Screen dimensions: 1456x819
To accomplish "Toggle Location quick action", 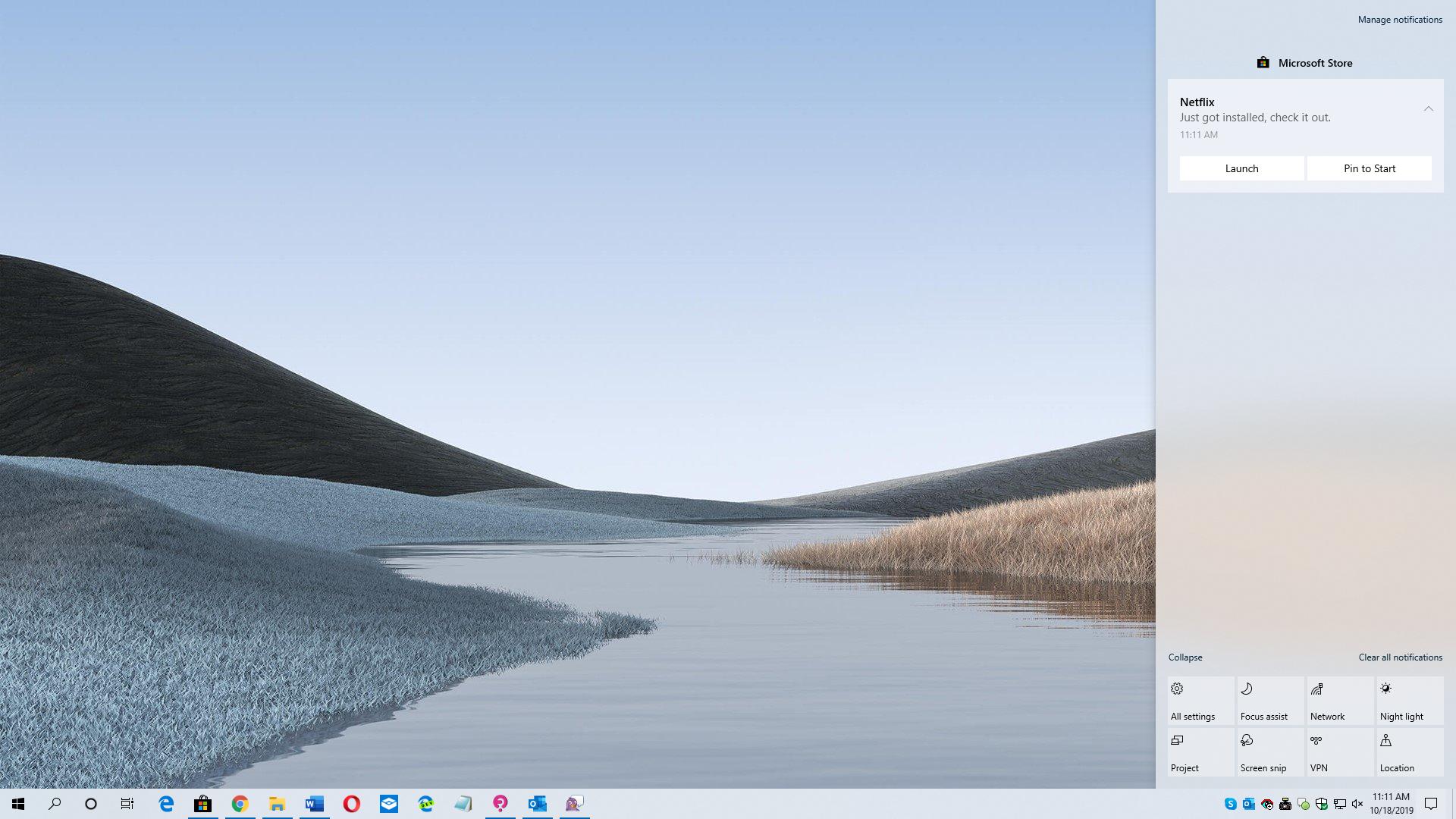I will pyautogui.click(x=1410, y=752).
